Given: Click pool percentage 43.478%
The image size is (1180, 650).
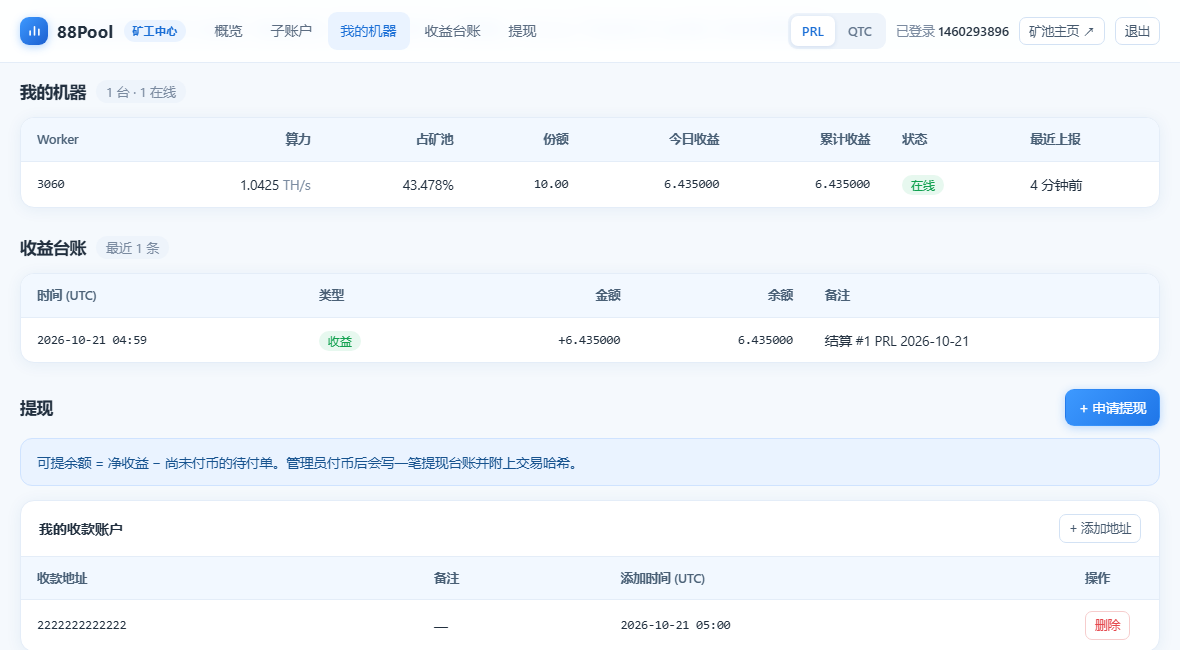Looking at the screenshot, I should 428,185.
